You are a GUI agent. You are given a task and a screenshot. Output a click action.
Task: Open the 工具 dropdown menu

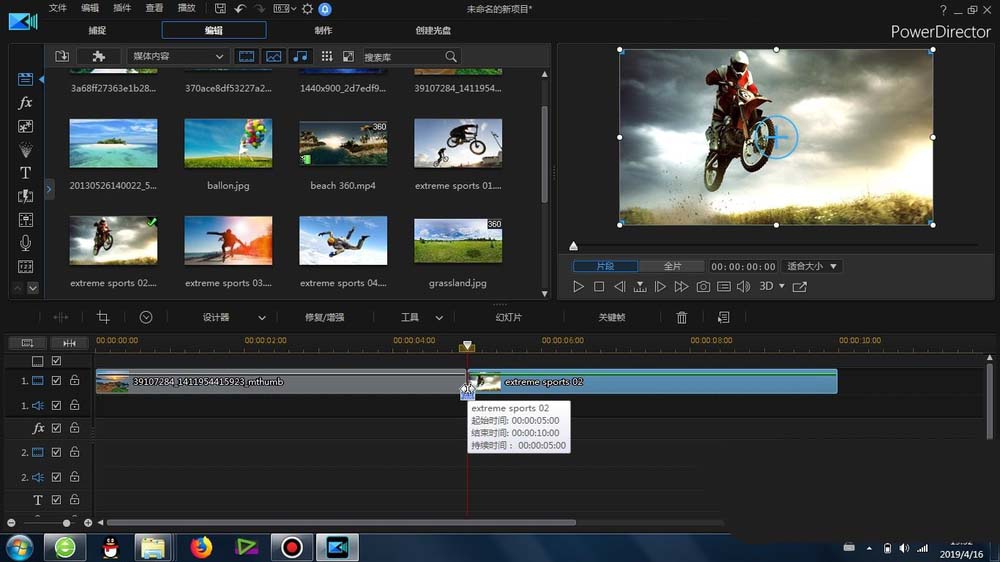tap(421, 317)
